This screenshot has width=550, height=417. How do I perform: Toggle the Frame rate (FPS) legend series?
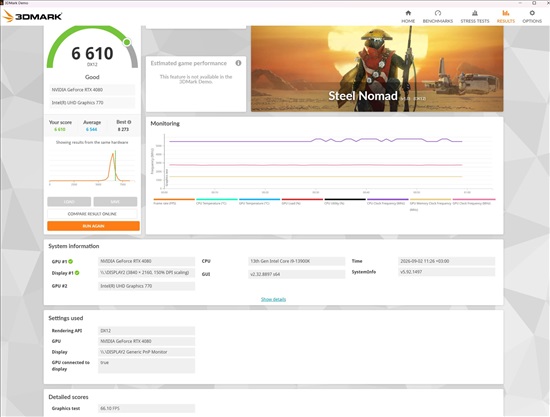pos(174,201)
